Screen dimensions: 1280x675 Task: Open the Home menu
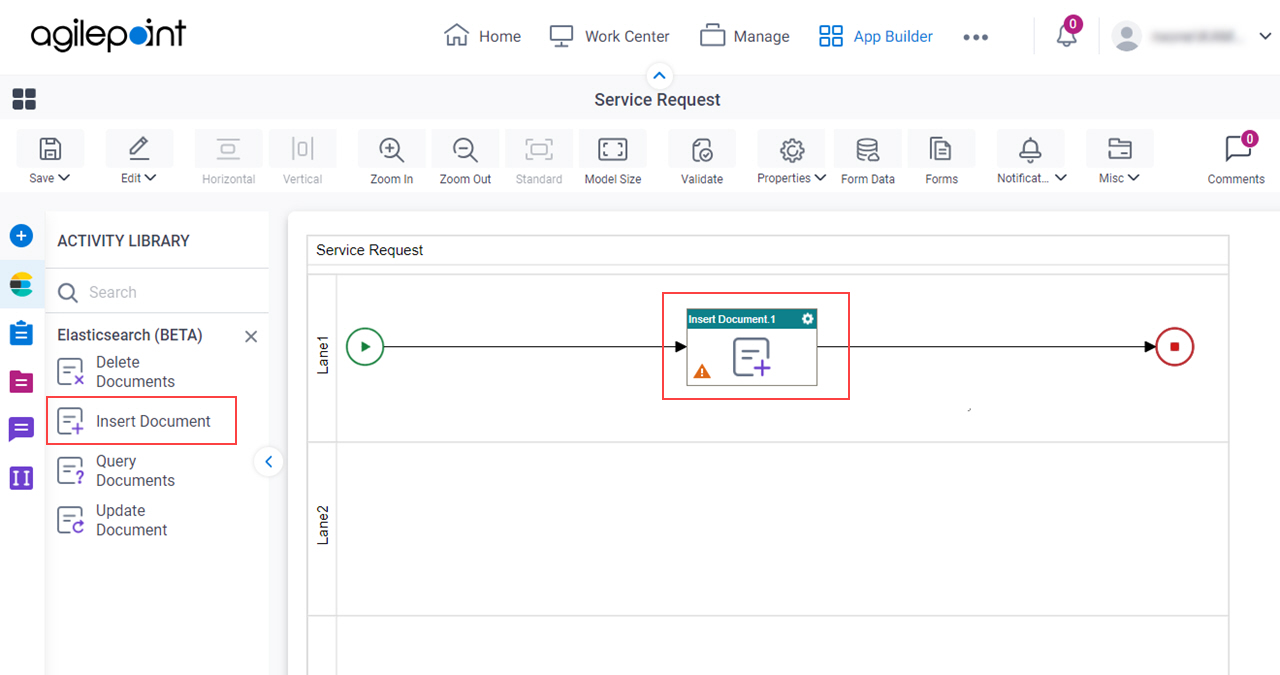[482, 36]
